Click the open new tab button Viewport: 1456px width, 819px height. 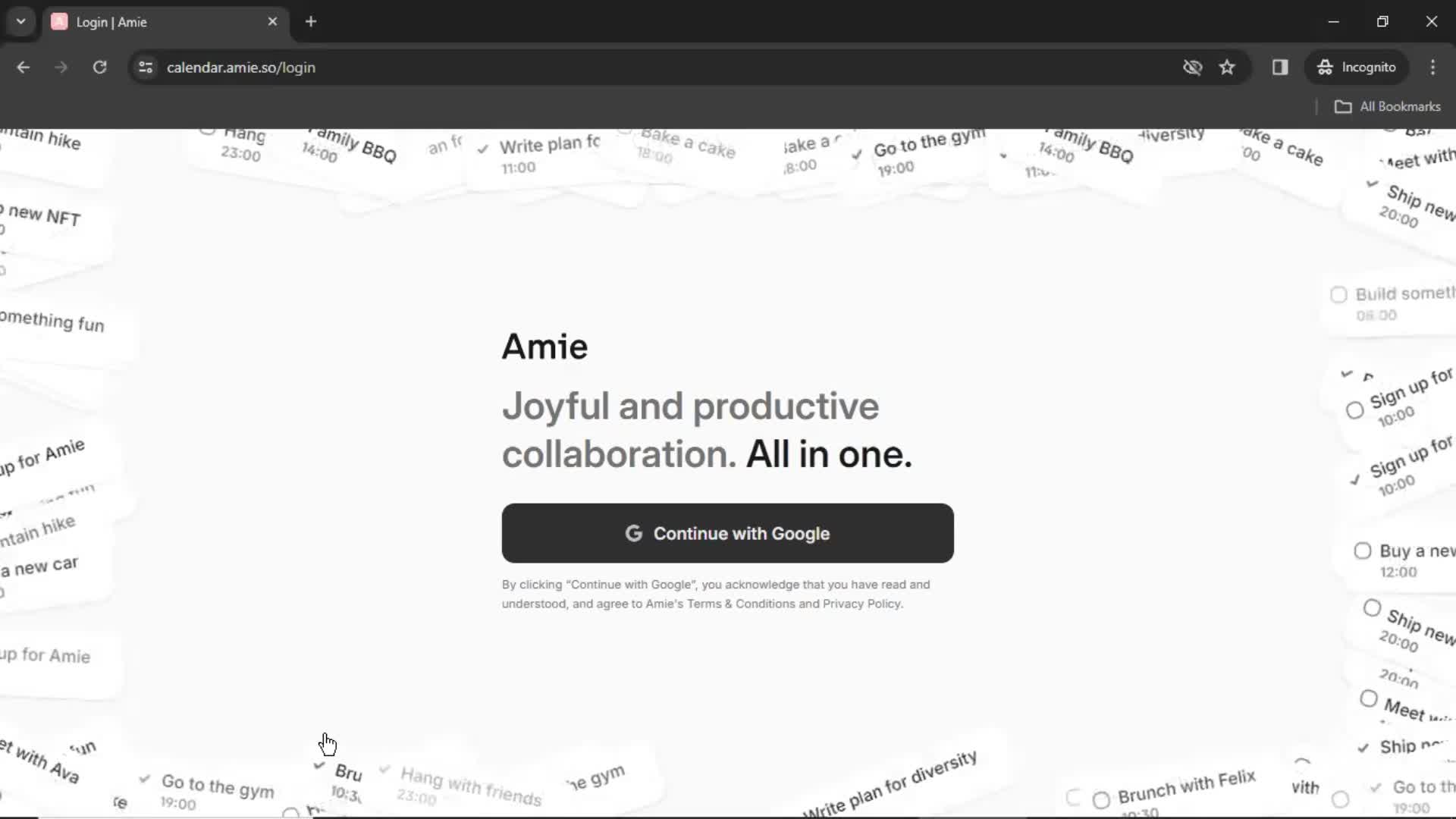[310, 22]
